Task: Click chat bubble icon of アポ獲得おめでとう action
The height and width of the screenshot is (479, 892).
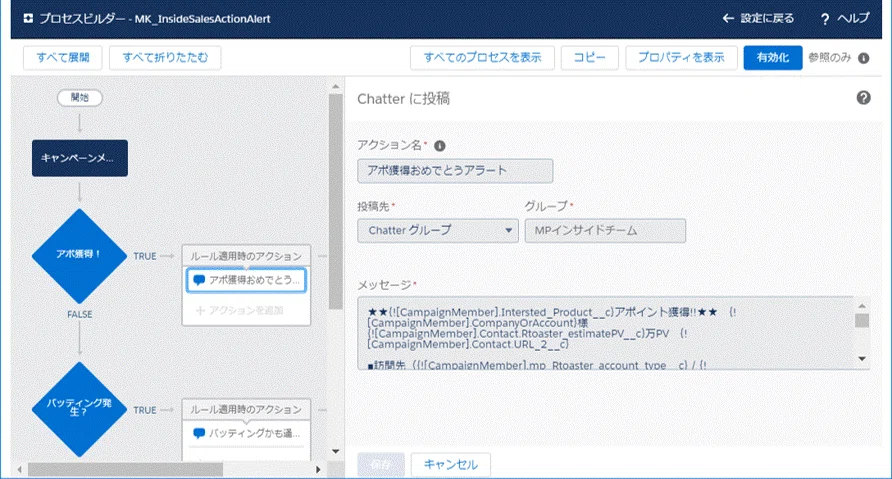Action: coord(199,280)
